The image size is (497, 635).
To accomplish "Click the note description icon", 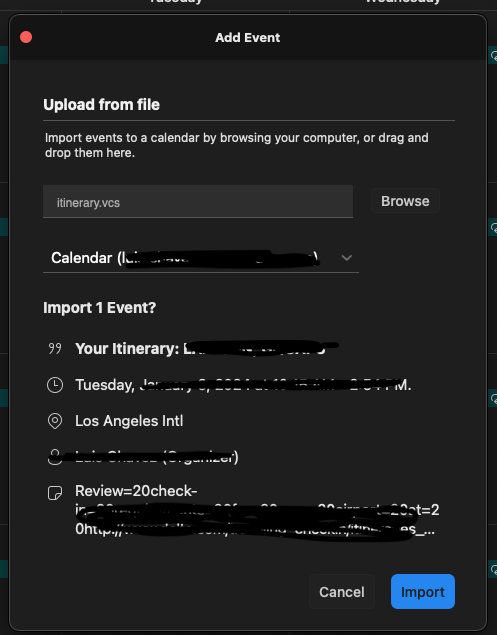I will 55,492.
